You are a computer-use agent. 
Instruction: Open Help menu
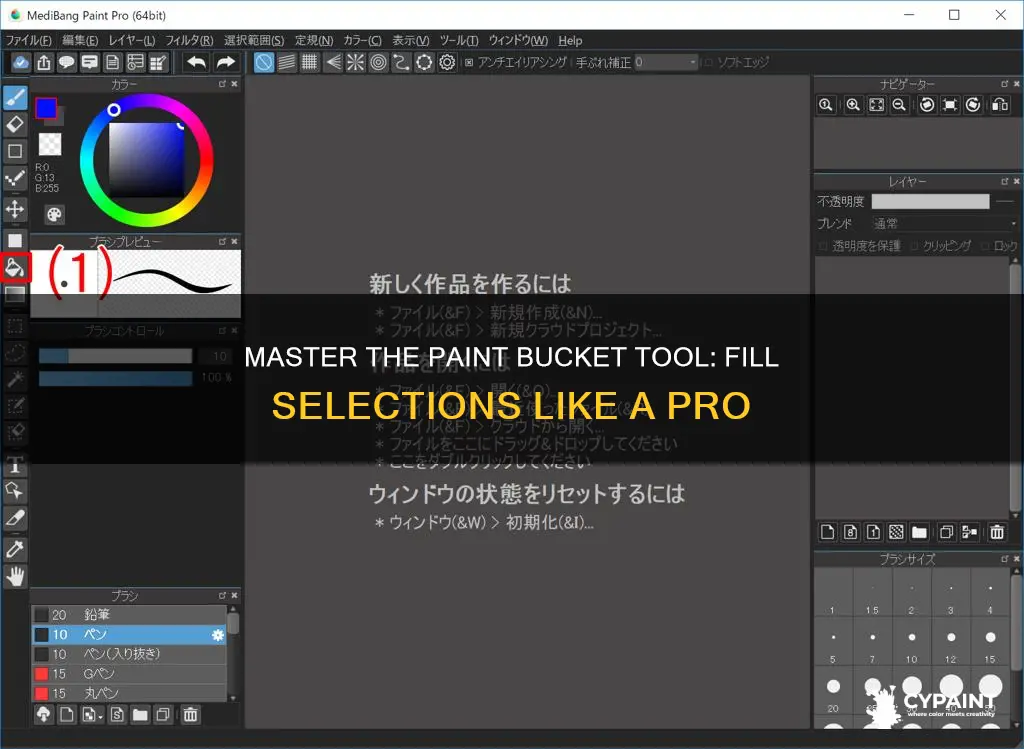coord(570,40)
